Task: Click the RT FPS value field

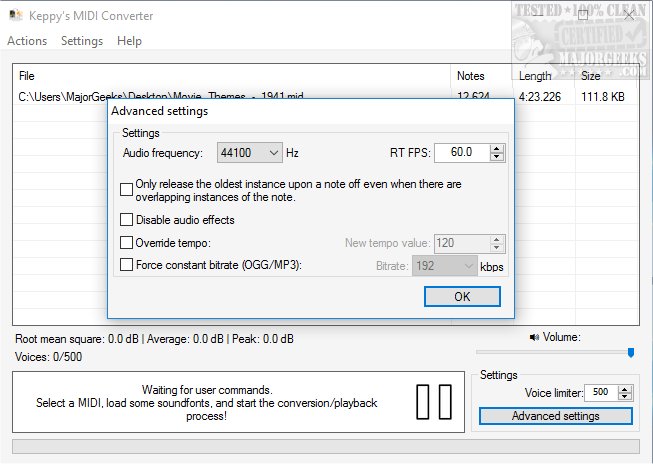Action: click(461, 152)
